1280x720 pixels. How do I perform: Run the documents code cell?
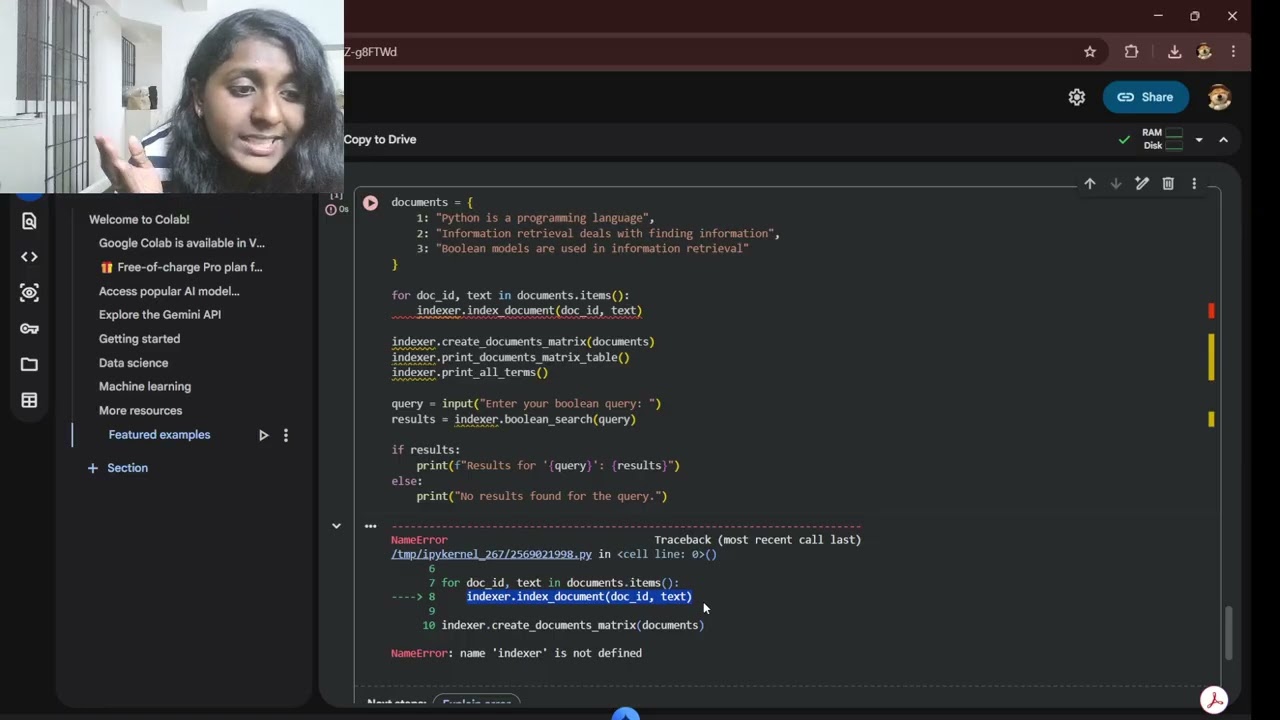click(x=370, y=202)
